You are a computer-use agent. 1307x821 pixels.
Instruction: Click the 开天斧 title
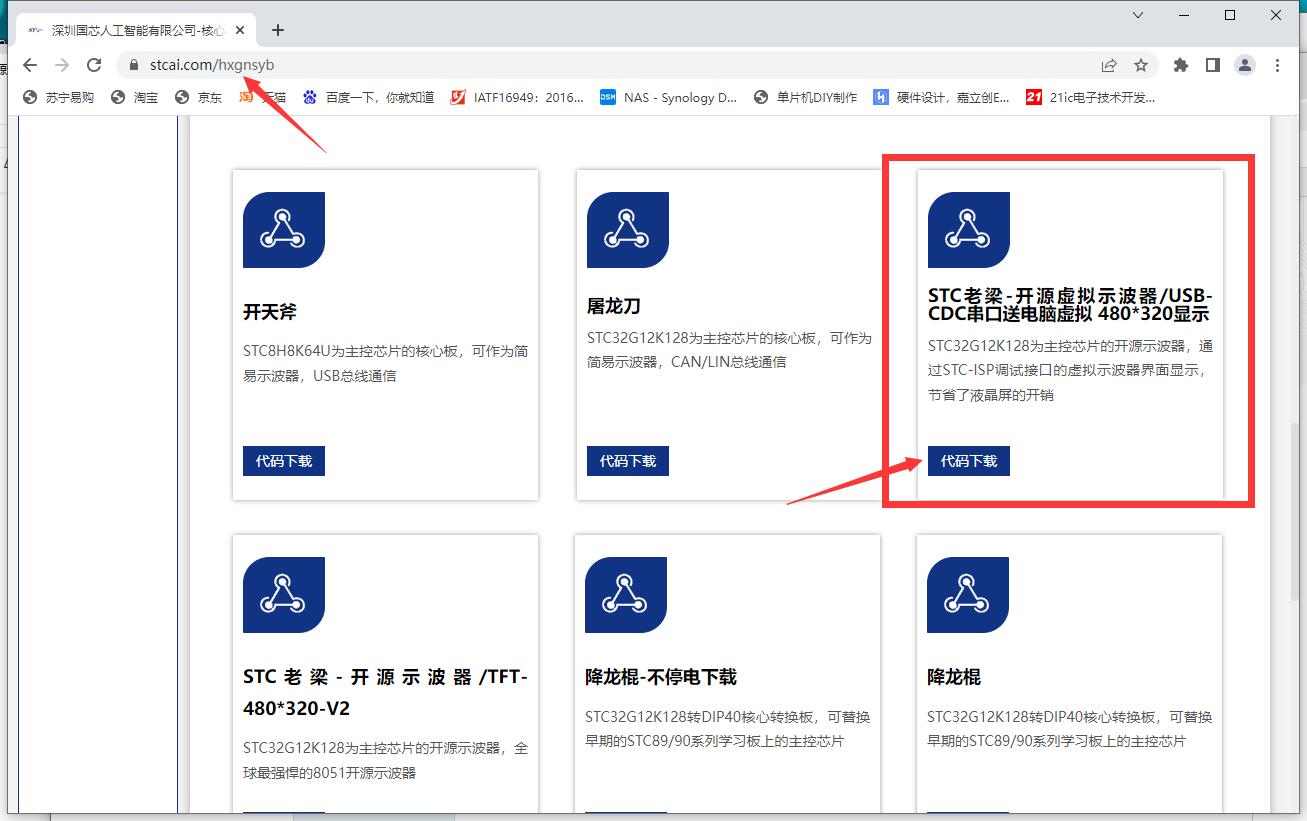(270, 312)
